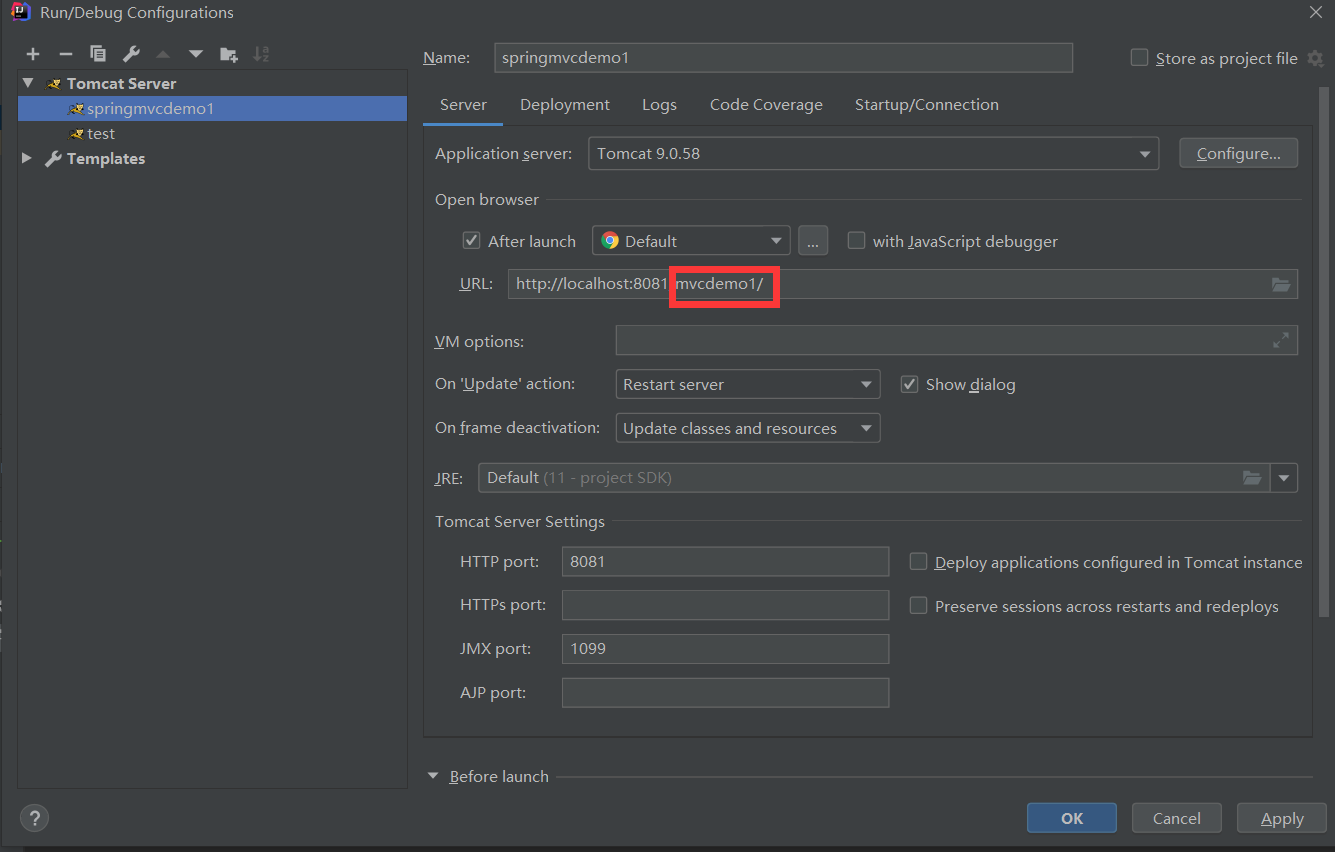Switch to the Deployment tab

click(x=565, y=105)
